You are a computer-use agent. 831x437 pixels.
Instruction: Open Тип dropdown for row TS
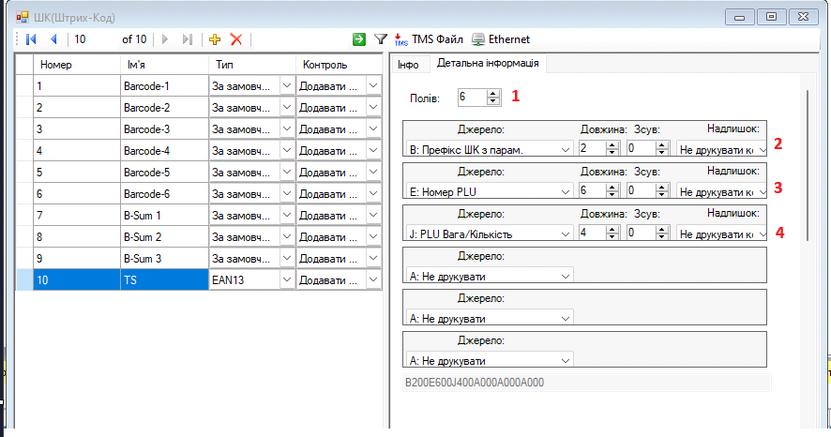286,281
